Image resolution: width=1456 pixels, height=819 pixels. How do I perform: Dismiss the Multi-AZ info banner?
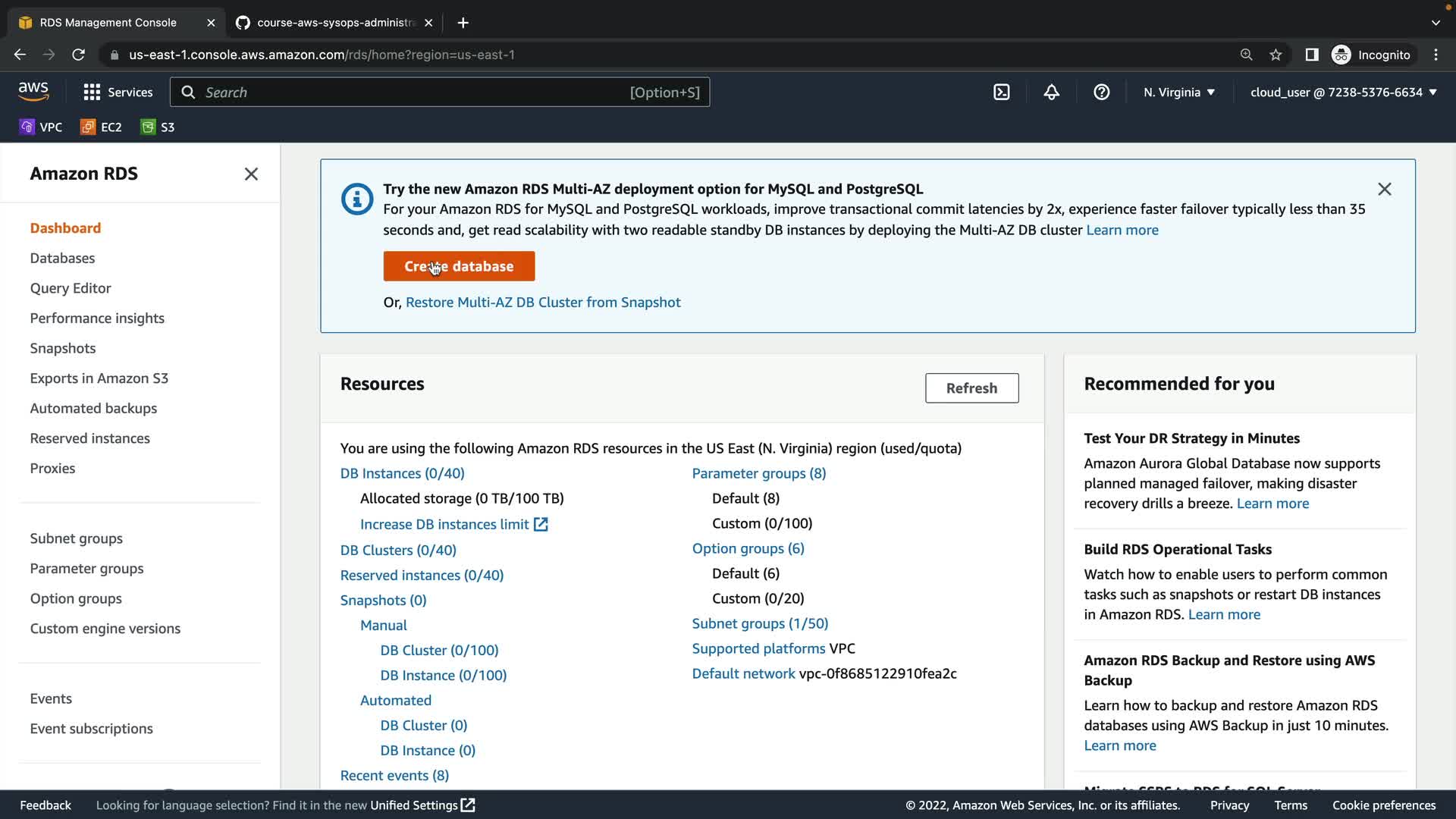click(1384, 189)
